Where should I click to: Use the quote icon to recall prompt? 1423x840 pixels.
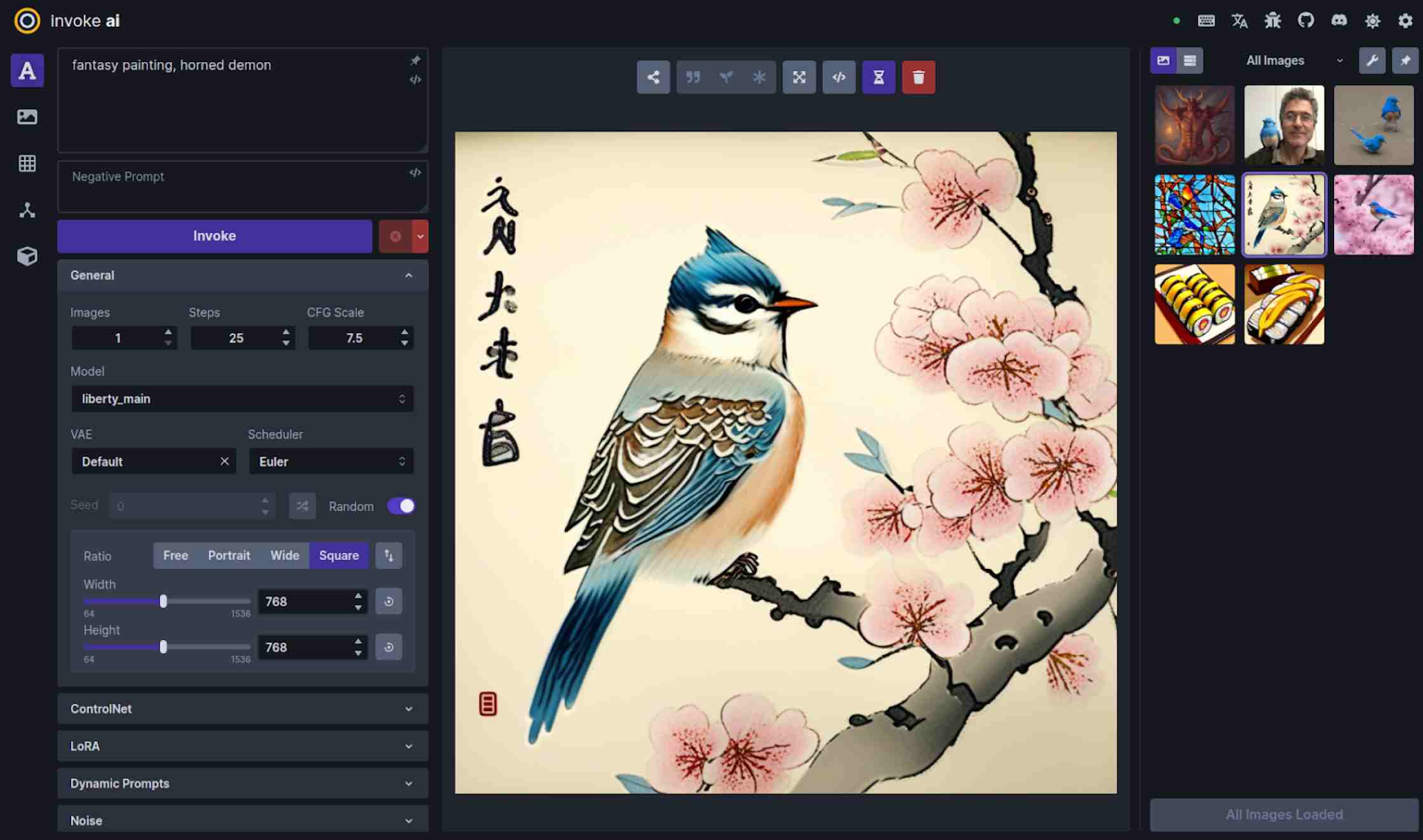pyautogui.click(x=693, y=77)
